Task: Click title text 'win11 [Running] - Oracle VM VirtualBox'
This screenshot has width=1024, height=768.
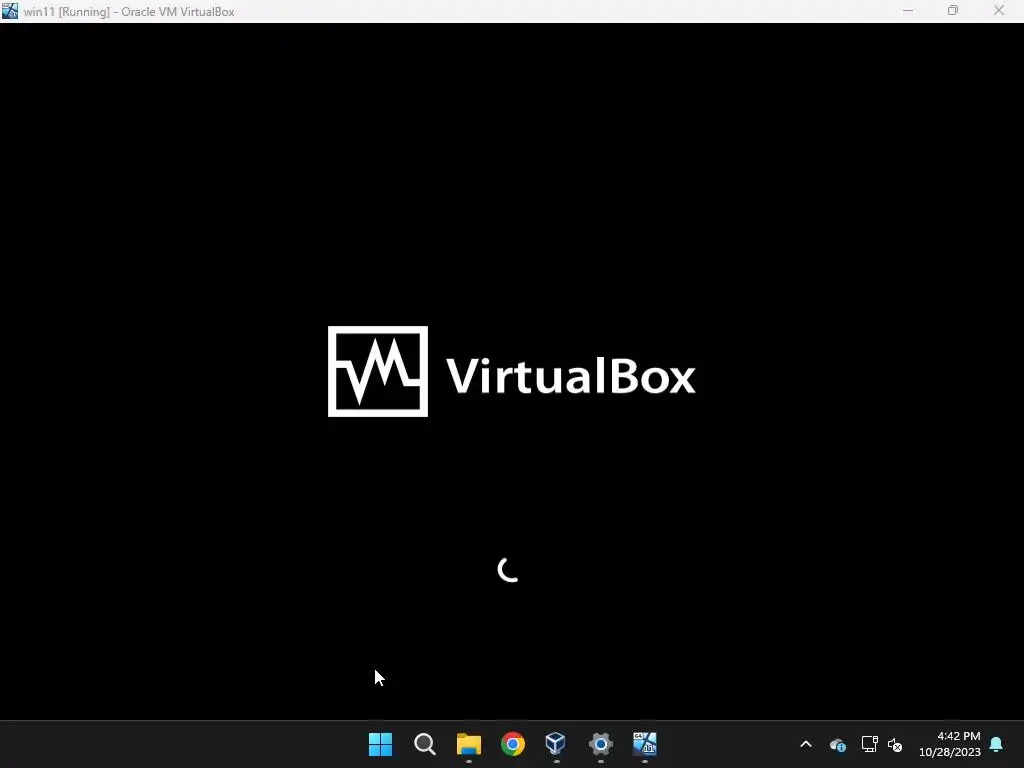Action: click(x=129, y=12)
